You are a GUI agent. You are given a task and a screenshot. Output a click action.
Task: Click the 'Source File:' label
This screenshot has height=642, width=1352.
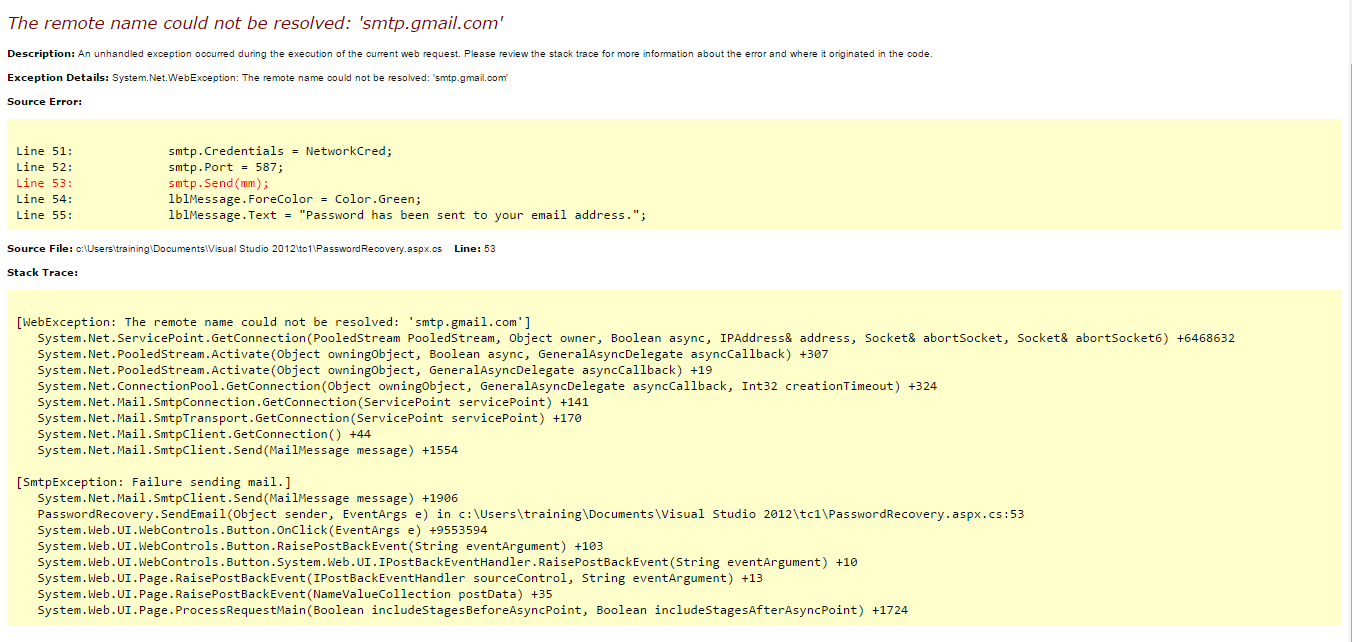pos(40,248)
